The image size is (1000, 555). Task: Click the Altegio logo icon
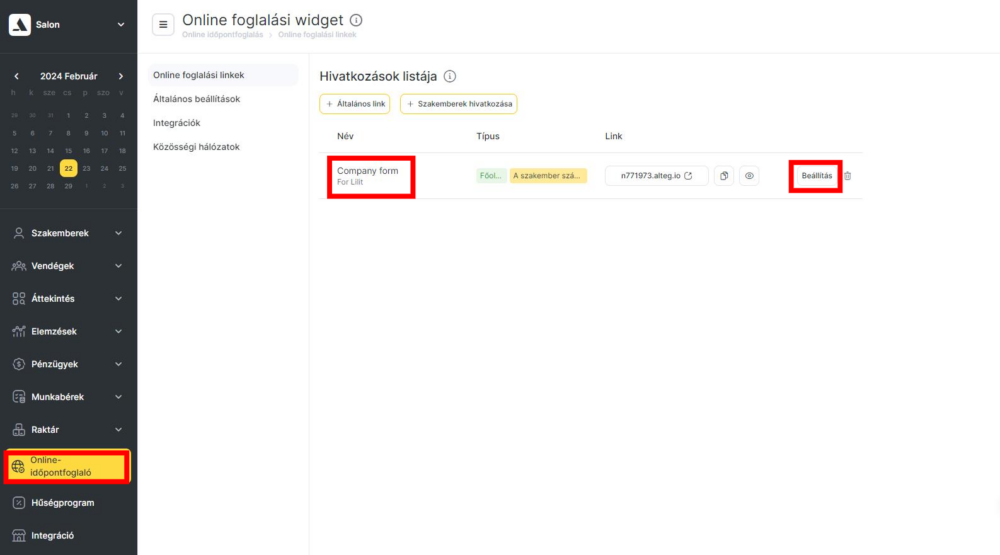pos(20,24)
